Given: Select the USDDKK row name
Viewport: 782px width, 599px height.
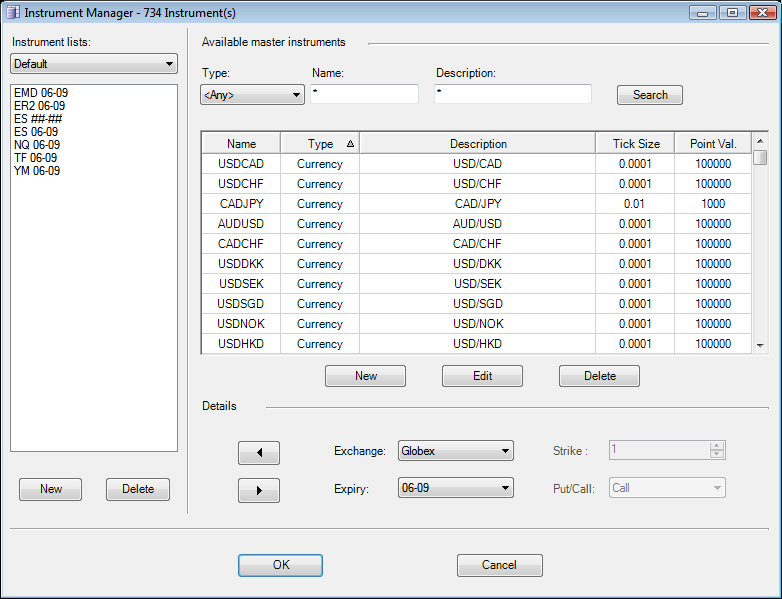Looking at the screenshot, I should click(x=241, y=263).
